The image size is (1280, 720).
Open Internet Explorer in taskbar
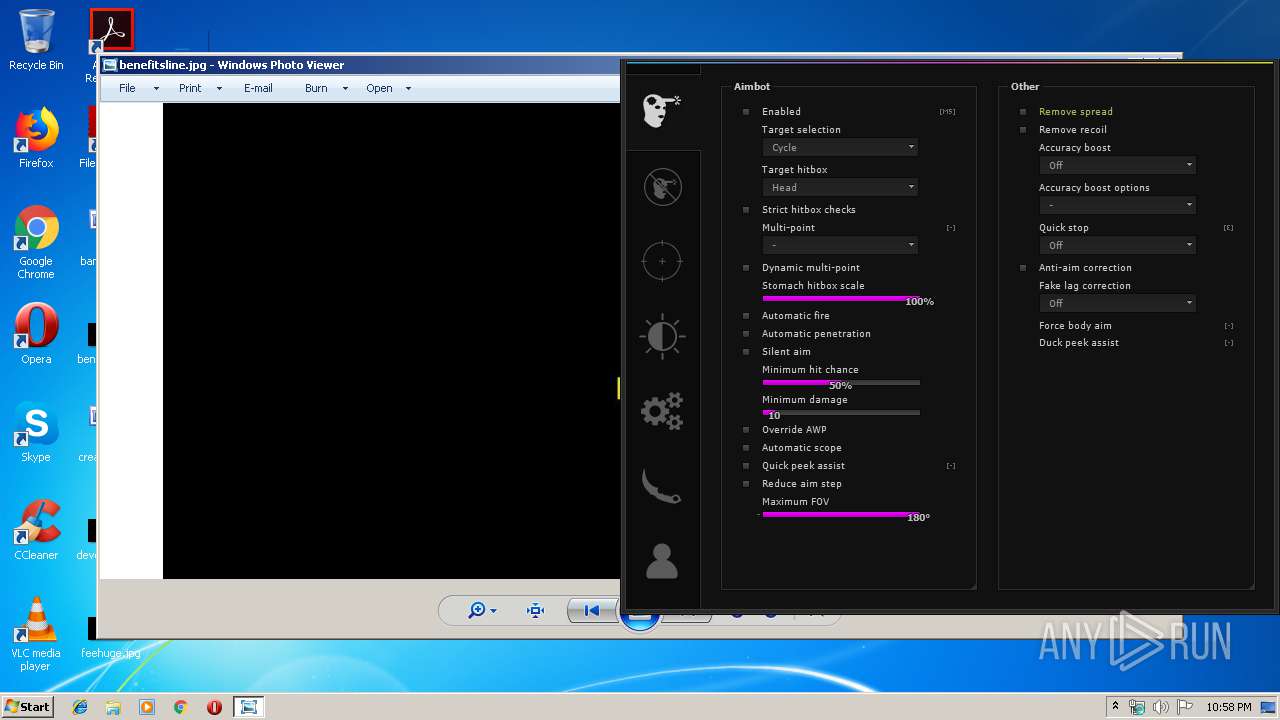coord(80,707)
